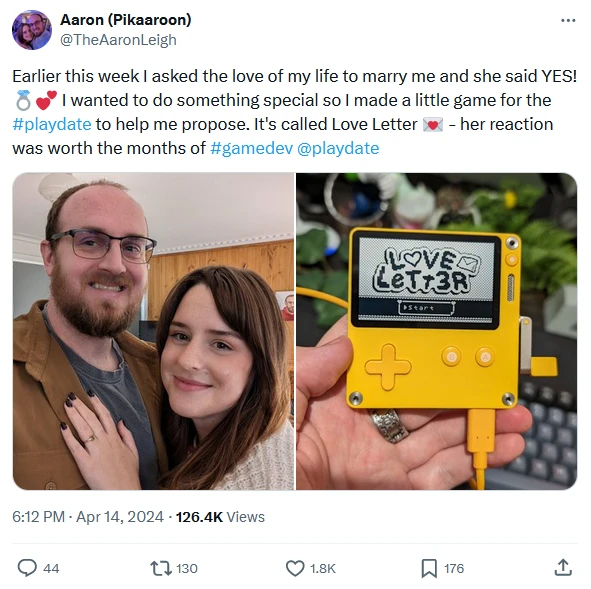Click the repost arrows icon
This screenshot has height=589, width=591.
tap(161, 568)
